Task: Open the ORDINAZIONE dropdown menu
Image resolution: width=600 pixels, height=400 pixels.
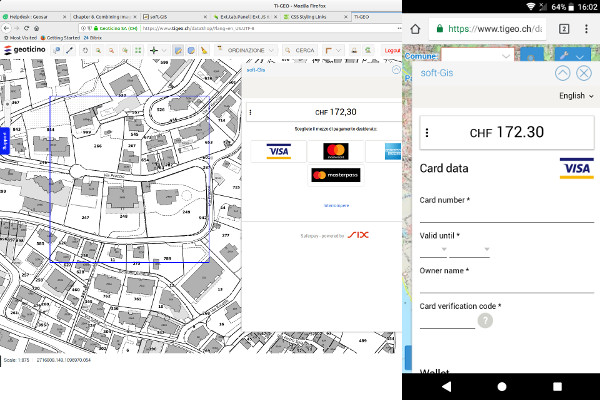Action: pyautogui.click(x=246, y=50)
